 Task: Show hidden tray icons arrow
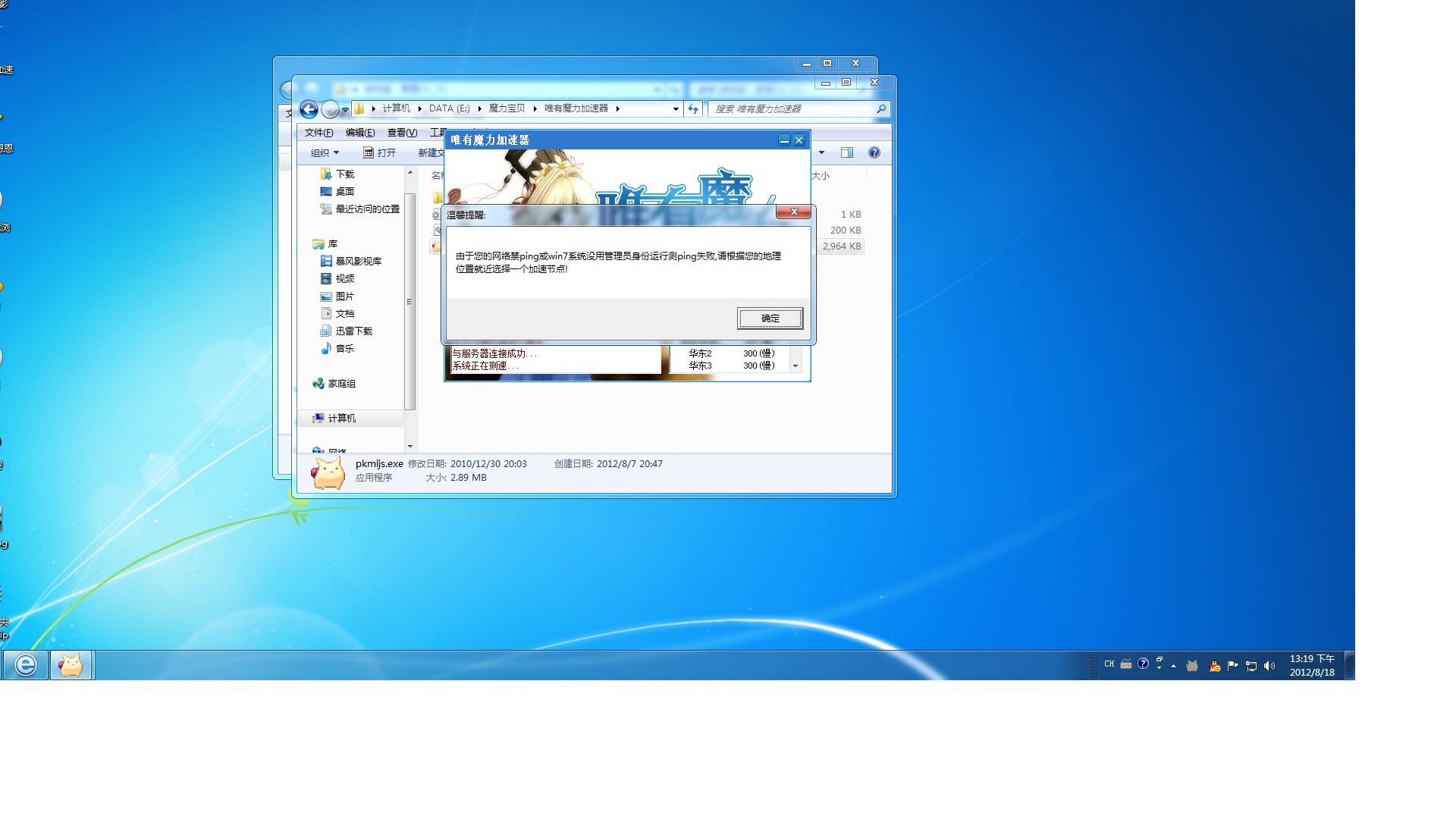(1173, 666)
